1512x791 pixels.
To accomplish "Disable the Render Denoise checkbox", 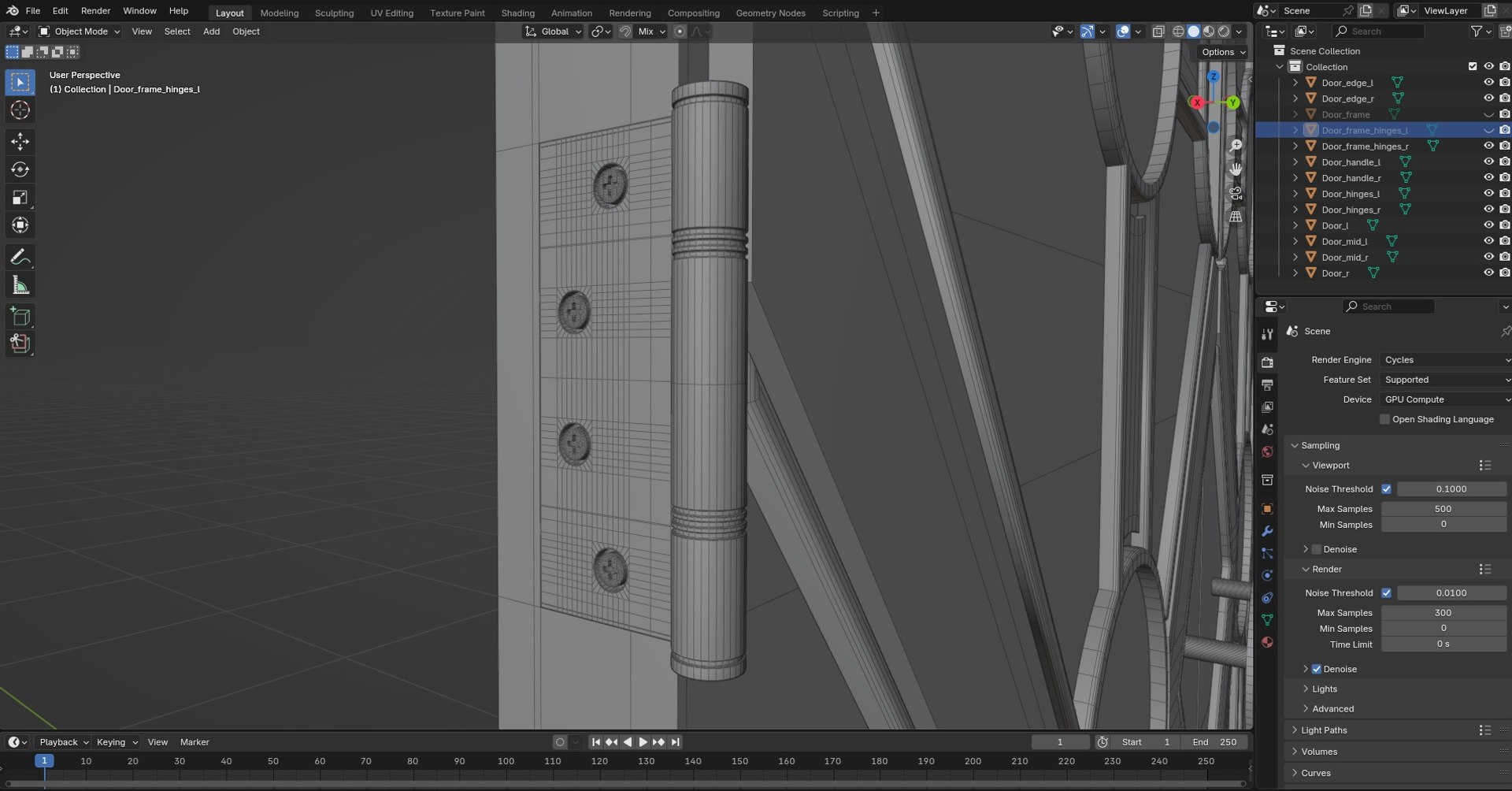I will click(x=1316, y=669).
